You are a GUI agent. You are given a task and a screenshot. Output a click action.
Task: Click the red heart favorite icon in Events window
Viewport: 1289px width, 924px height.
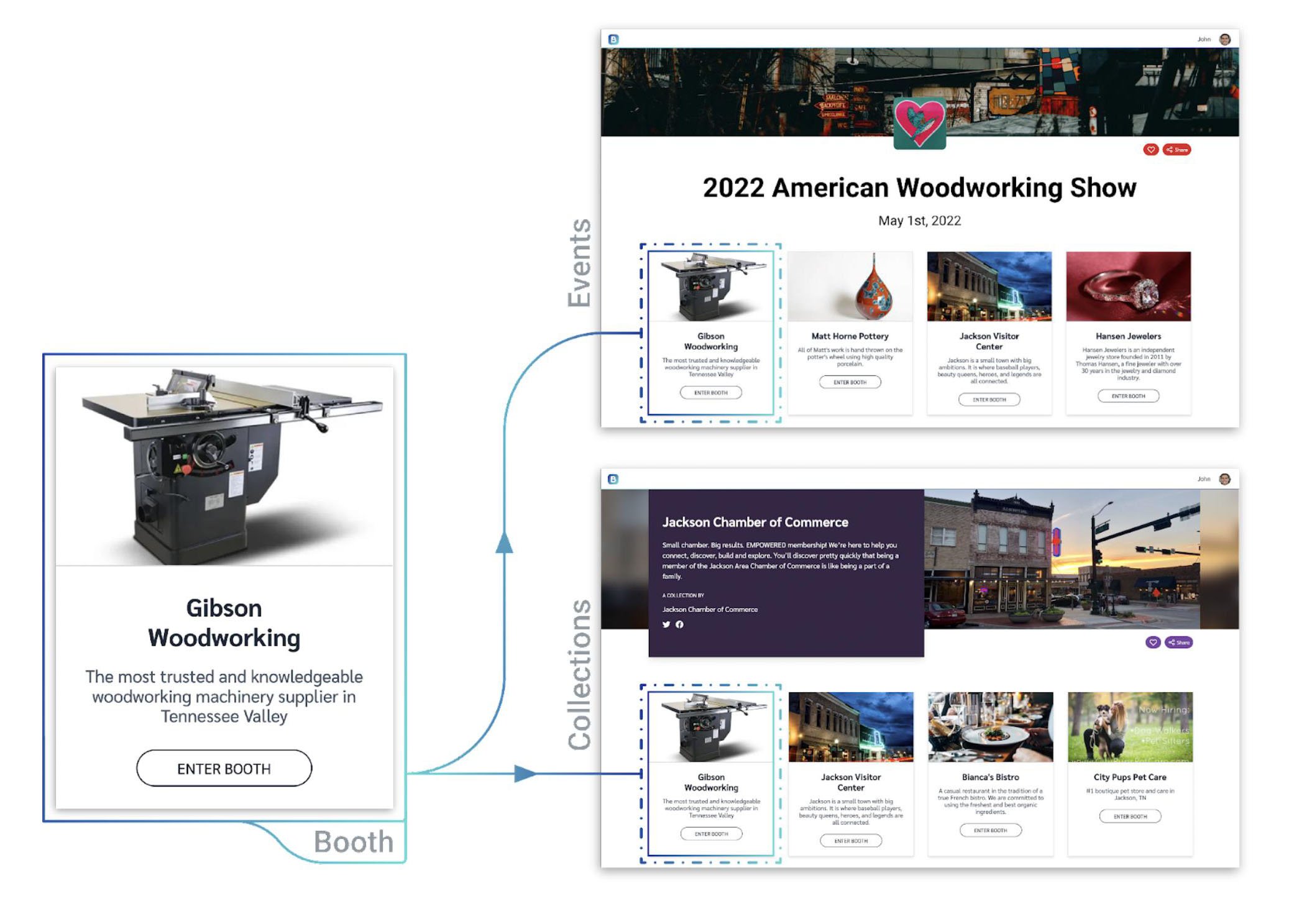1150,150
